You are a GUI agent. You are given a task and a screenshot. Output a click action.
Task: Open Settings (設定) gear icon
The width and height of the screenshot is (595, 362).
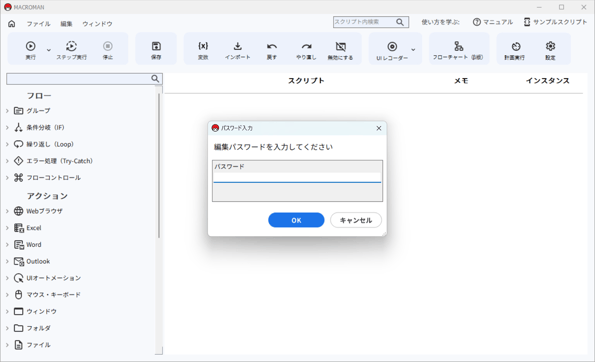point(550,46)
